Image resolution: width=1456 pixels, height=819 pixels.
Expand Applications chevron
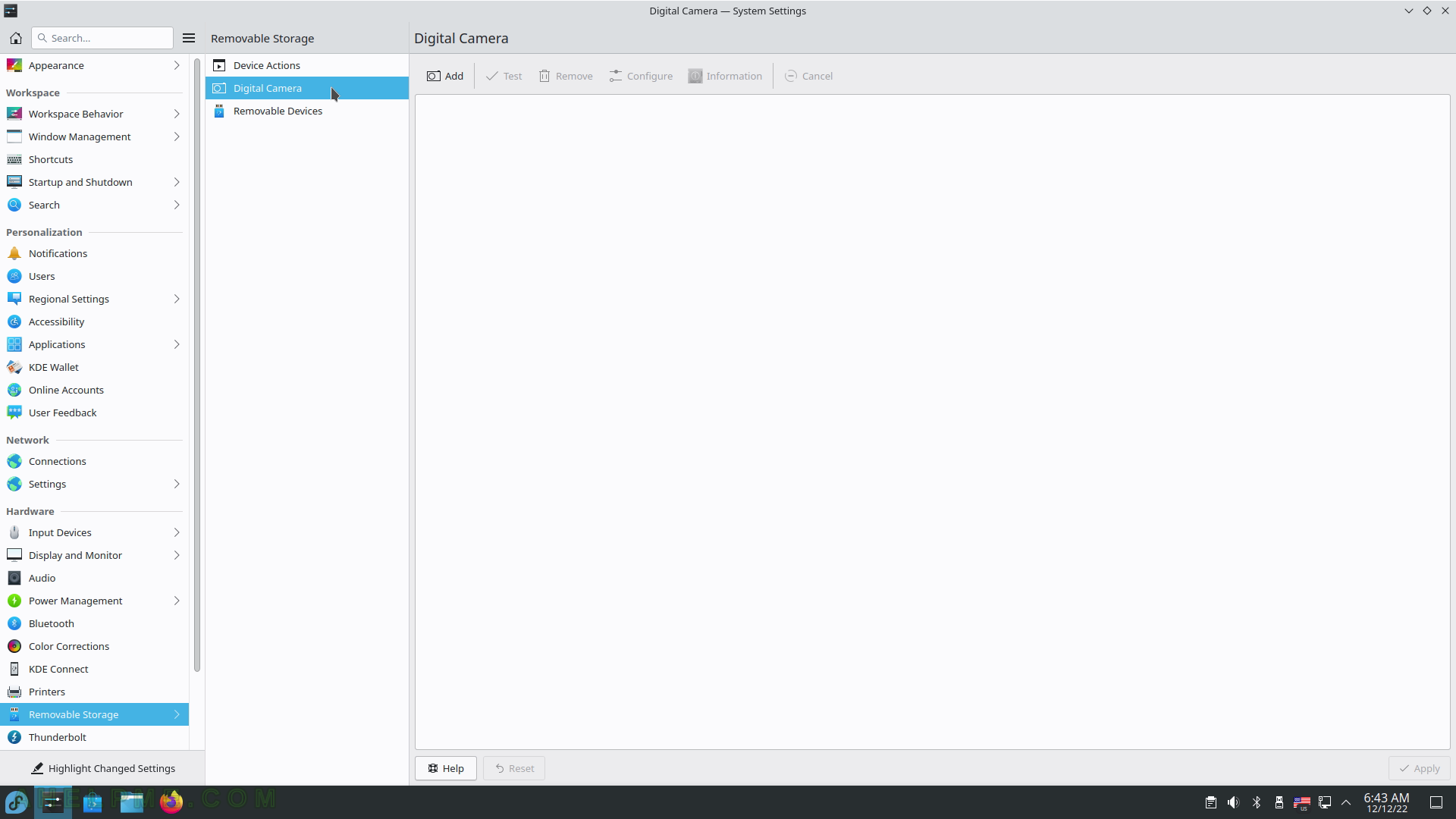point(177,344)
